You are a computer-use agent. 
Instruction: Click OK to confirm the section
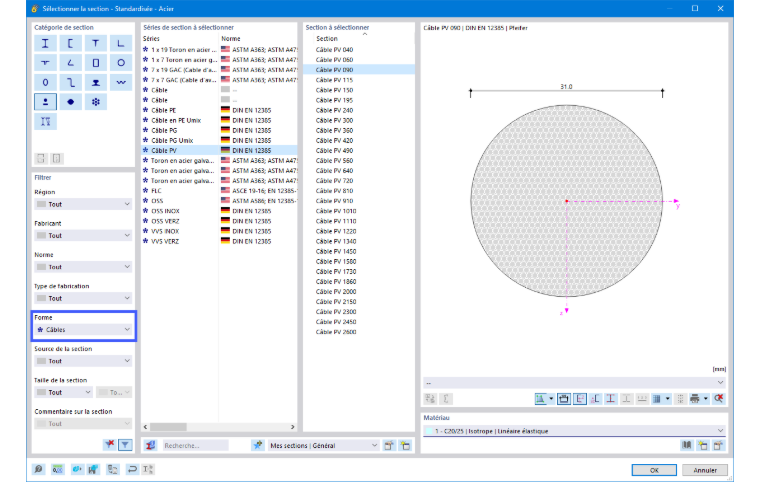click(654, 470)
